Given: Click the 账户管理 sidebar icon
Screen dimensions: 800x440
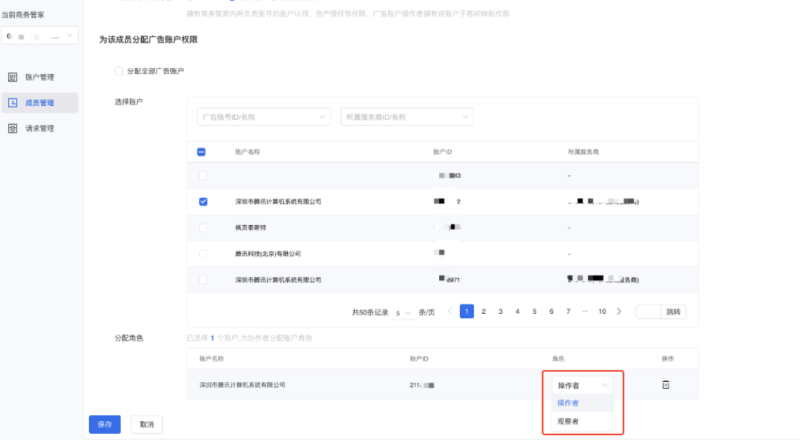Looking at the screenshot, I should pos(13,77).
